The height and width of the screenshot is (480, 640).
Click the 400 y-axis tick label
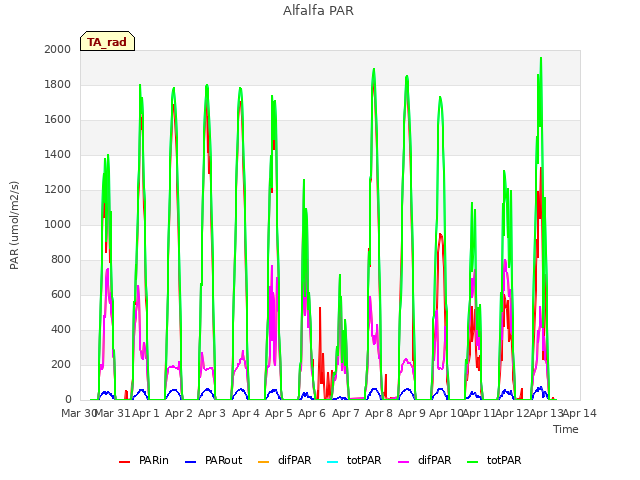pos(61,329)
